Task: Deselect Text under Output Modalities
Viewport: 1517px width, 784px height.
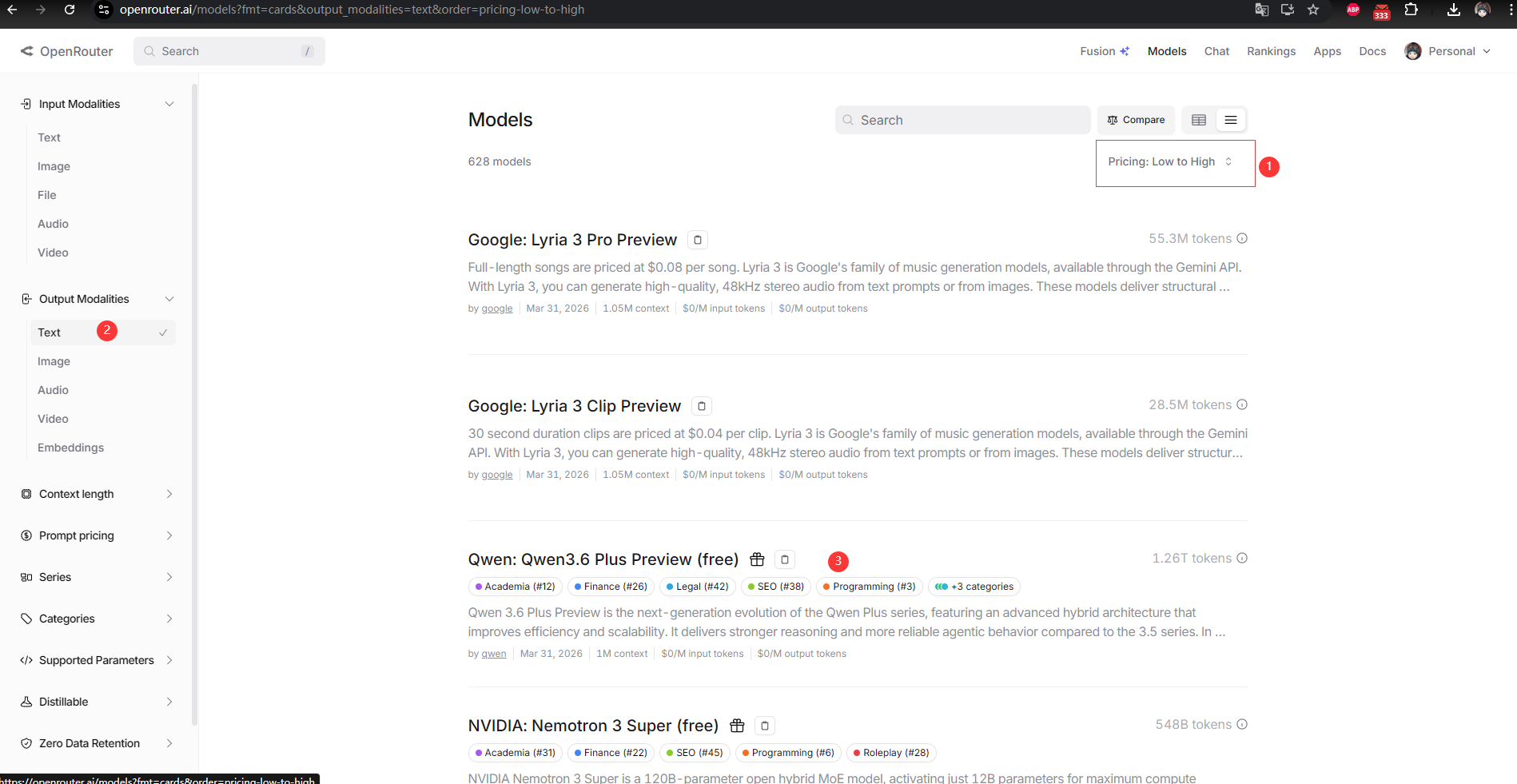Action: click(102, 332)
